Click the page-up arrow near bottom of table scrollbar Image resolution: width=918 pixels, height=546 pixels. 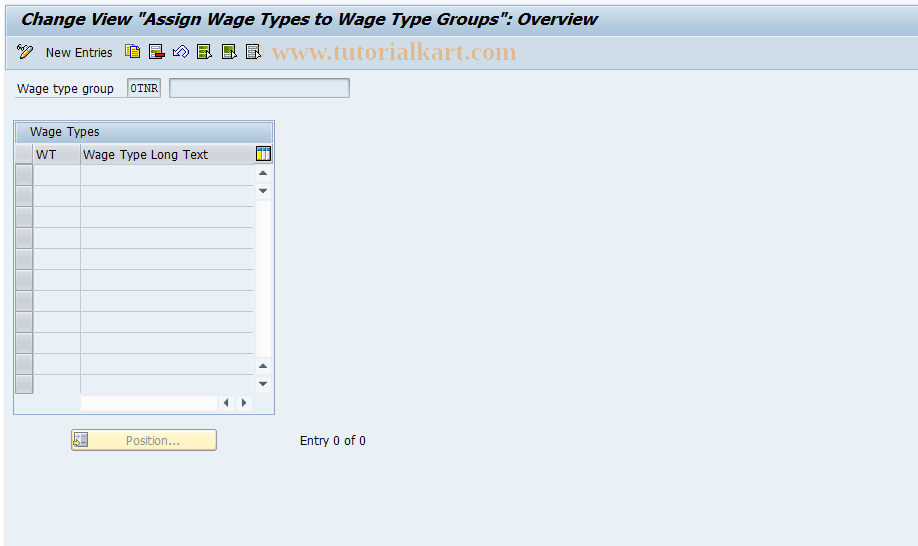[x=263, y=366]
